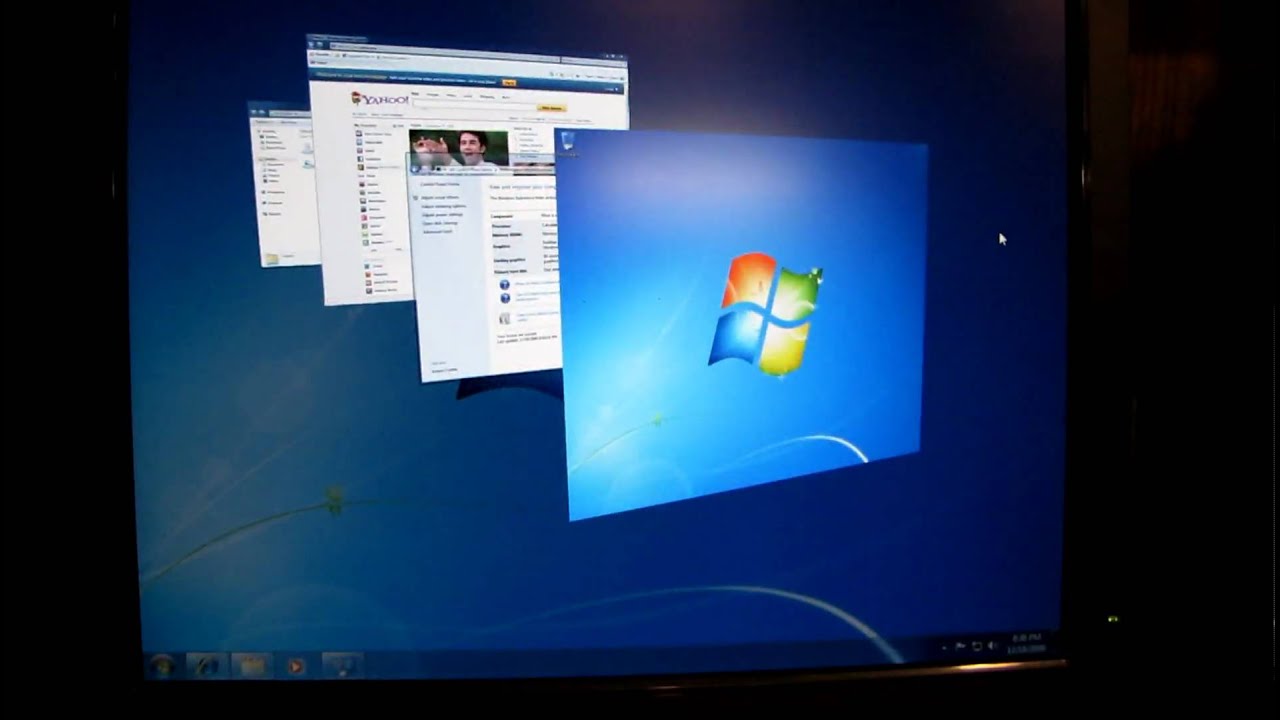Click "Adjust visual effects" link in Performance window
Screen dimensions: 1280x720
click(440, 198)
